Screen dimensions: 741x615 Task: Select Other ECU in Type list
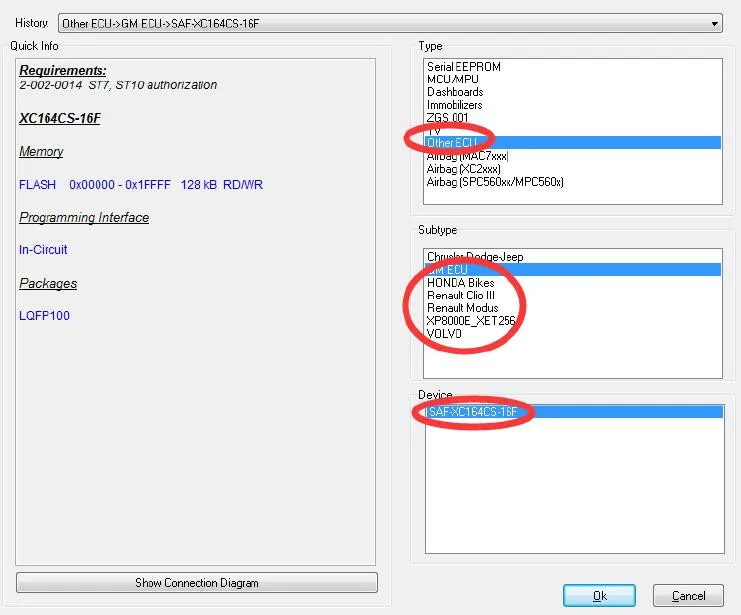(572, 143)
